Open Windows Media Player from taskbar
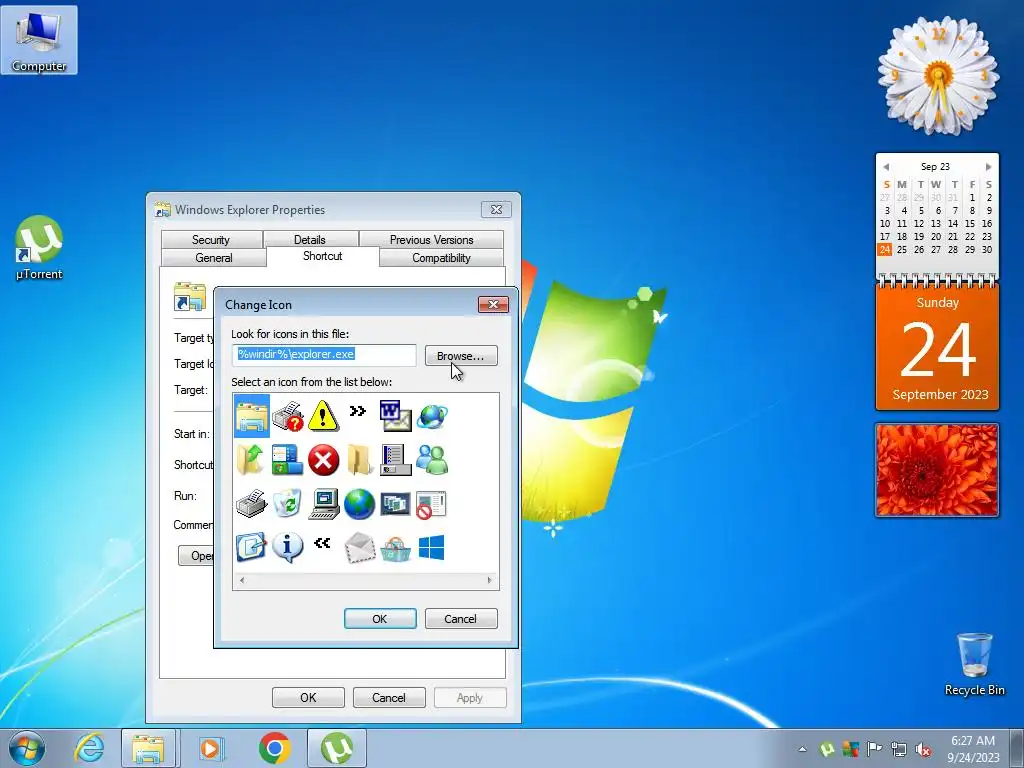1024x768 pixels. (x=210, y=748)
